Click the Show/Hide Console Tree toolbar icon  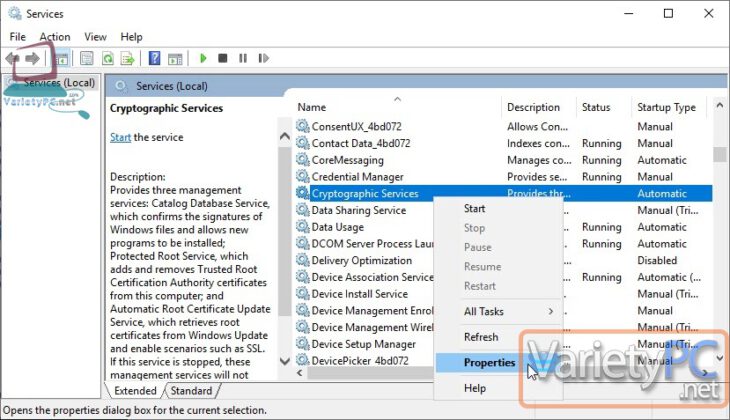[60, 59]
